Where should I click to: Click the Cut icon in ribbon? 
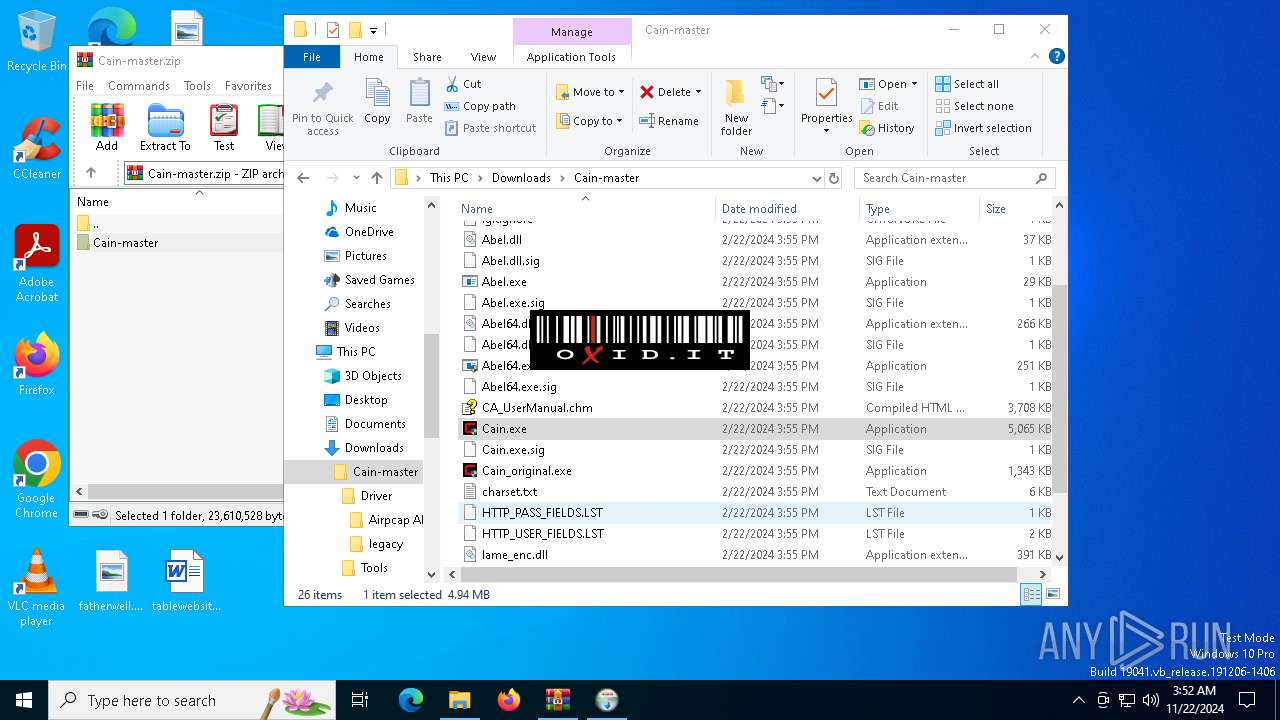[x=452, y=84]
